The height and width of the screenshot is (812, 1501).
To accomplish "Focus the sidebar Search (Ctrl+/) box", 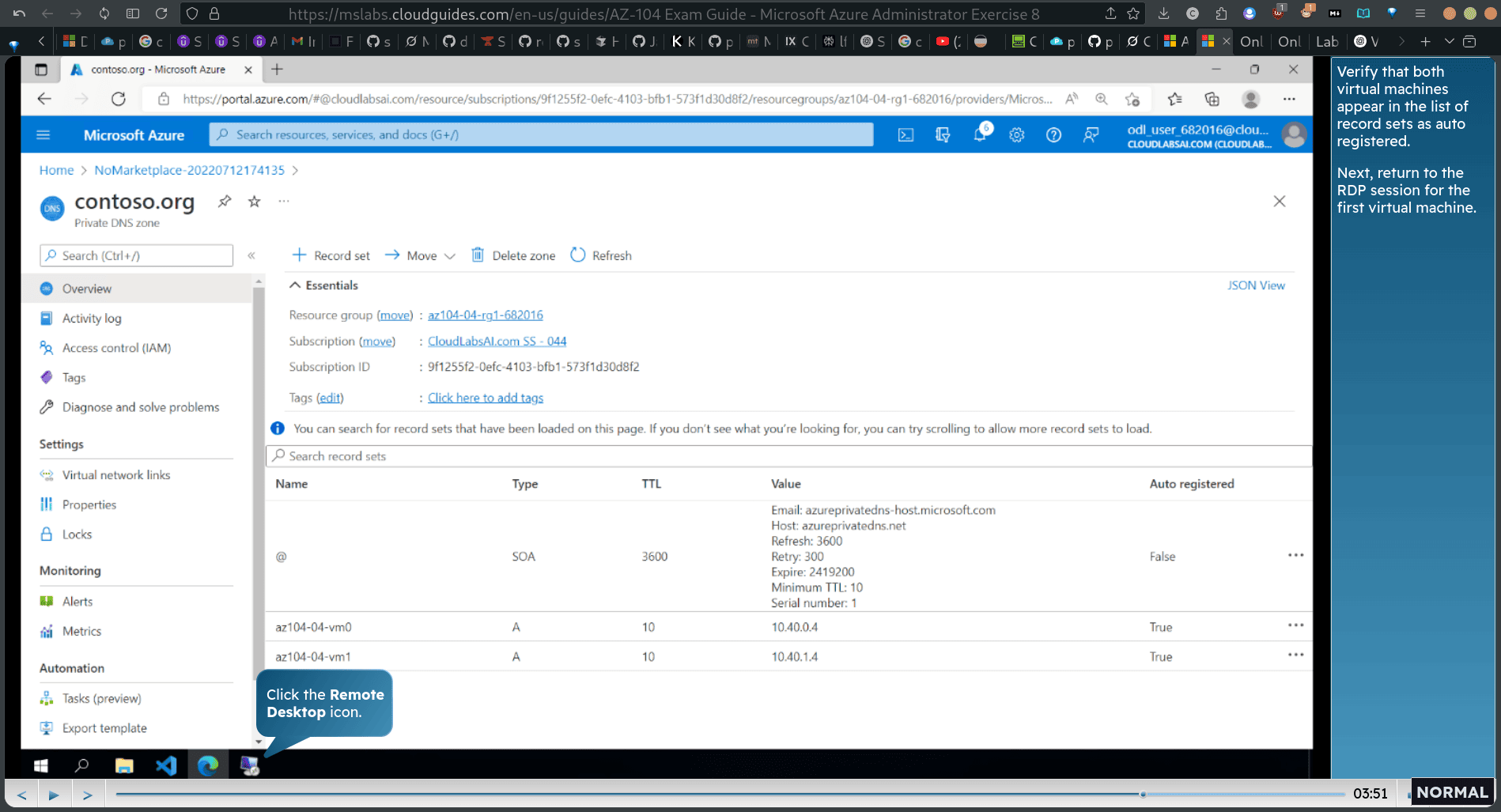I will coord(136,255).
